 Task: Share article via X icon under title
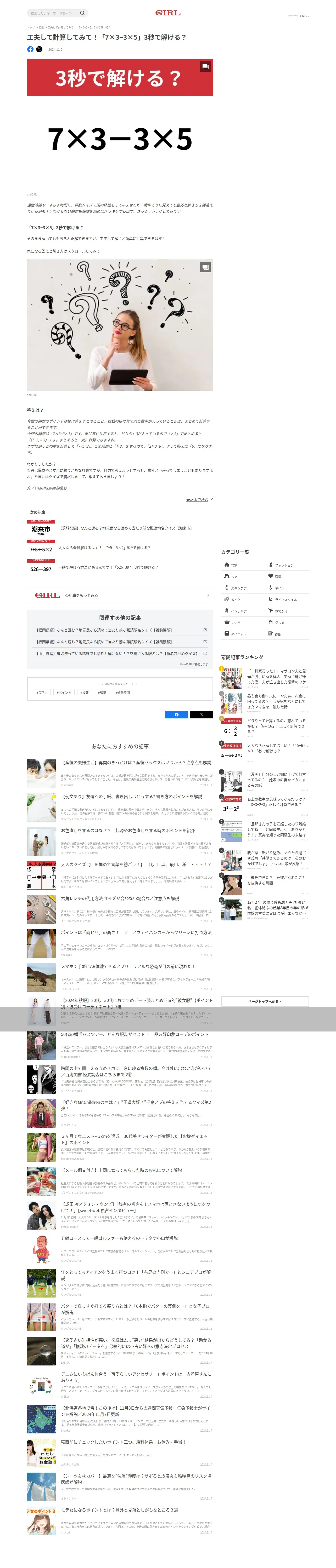point(39,49)
